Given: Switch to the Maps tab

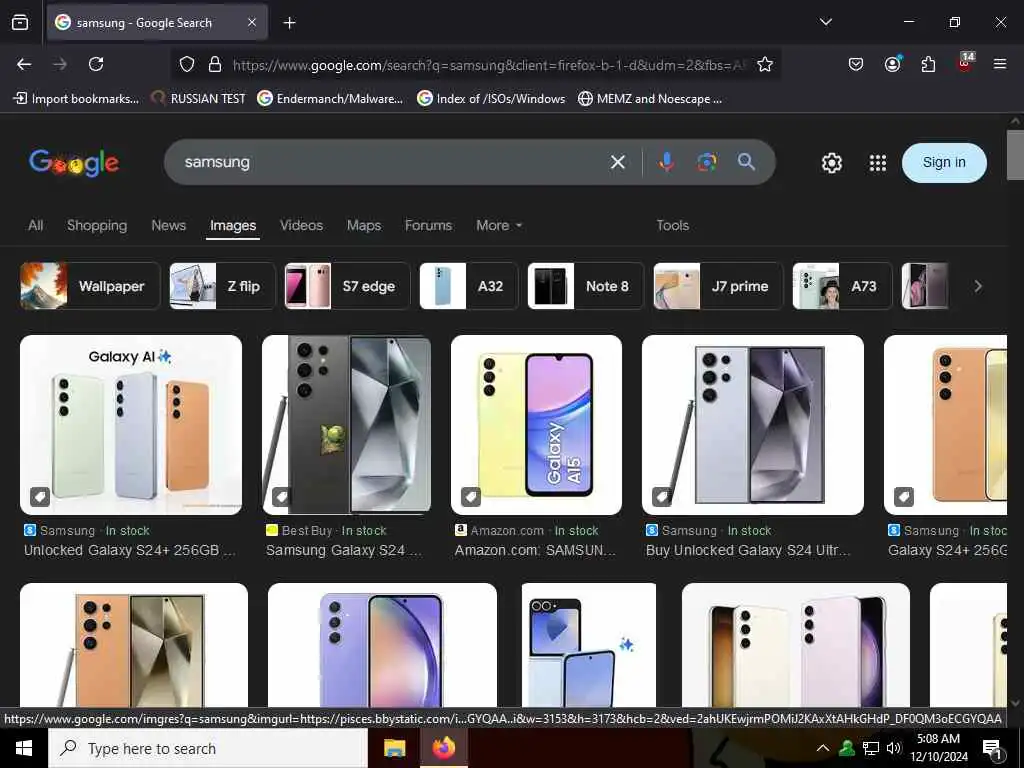Looking at the screenshot, I should (364, 225).
